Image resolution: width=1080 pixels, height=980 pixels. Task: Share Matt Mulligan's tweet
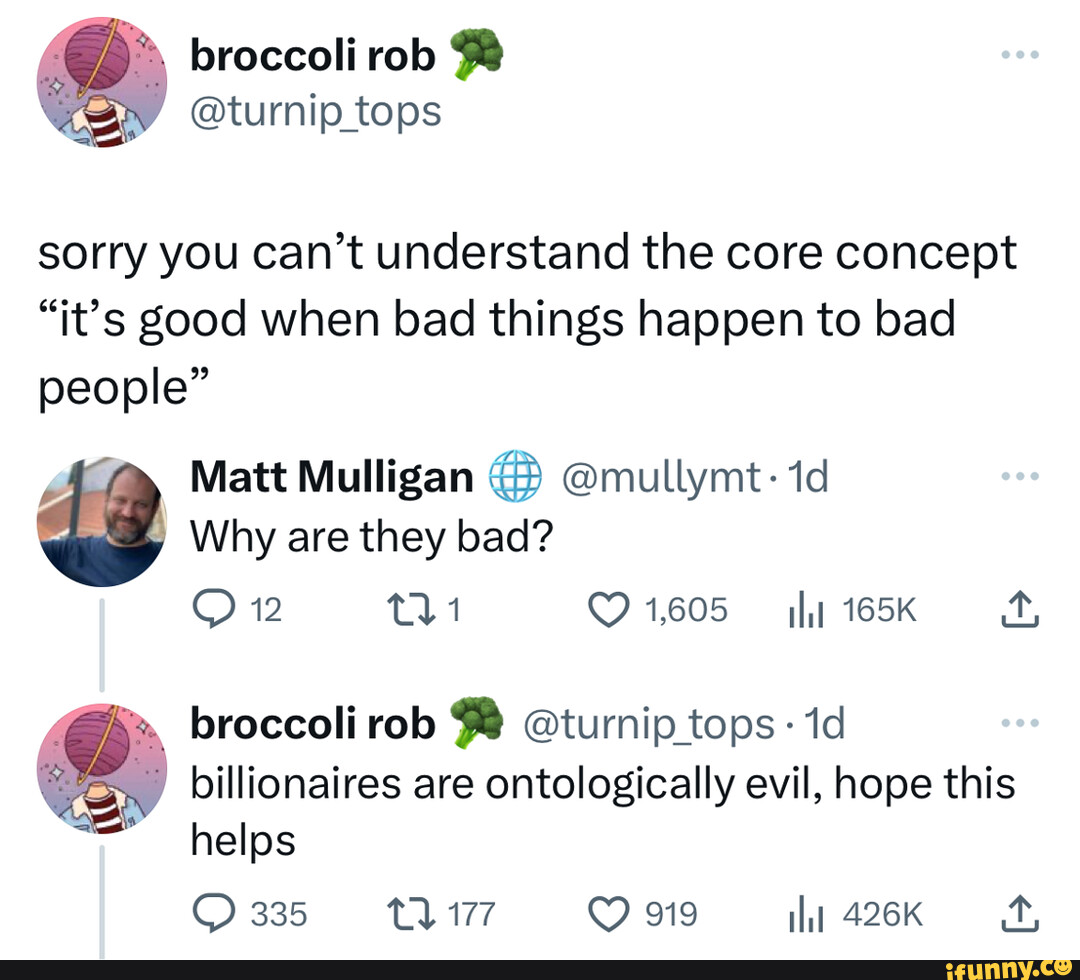pos(1021,609)
